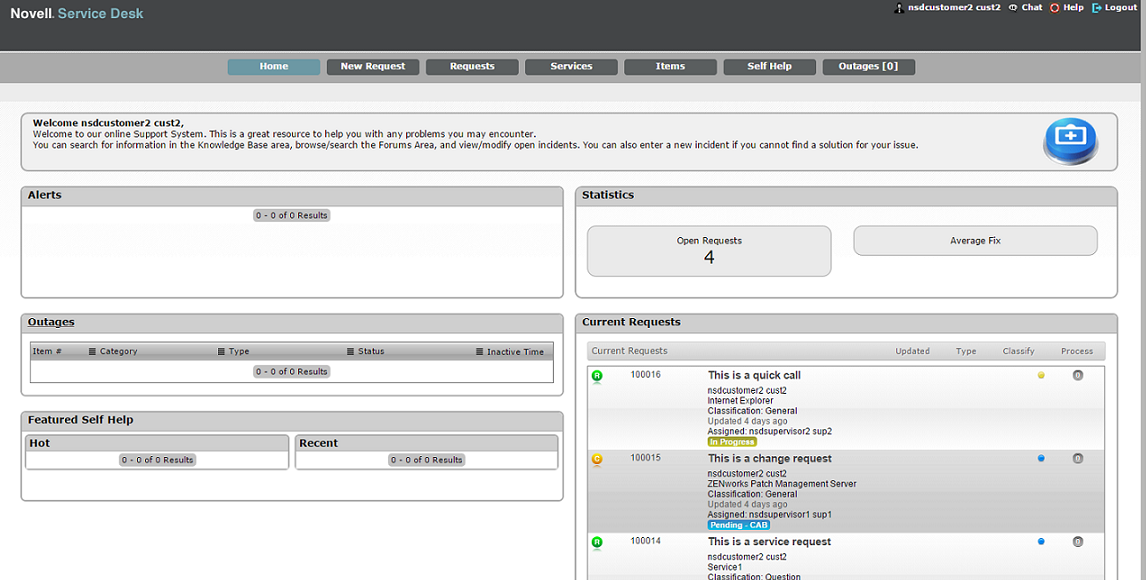
Task: Click process count badge on request 100014
Action: tap(1077, 542)
